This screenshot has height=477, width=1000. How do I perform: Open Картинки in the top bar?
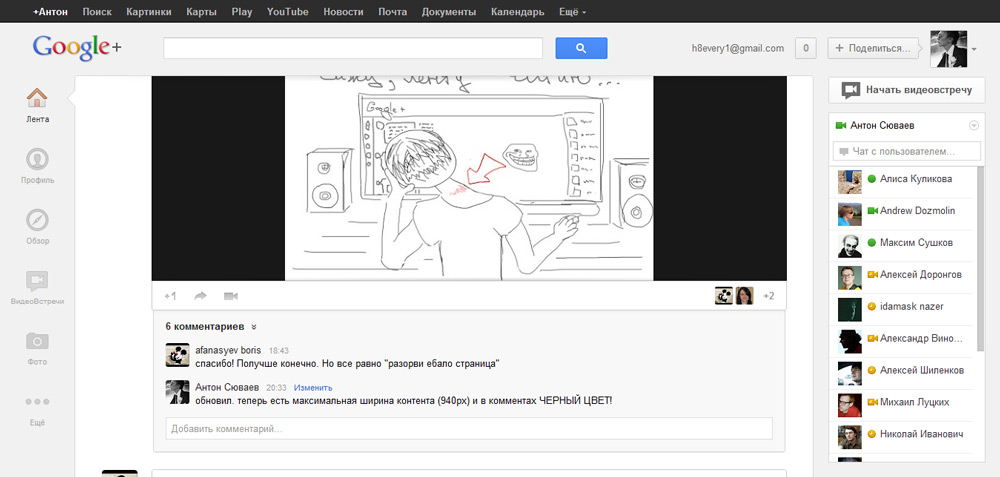149,11
